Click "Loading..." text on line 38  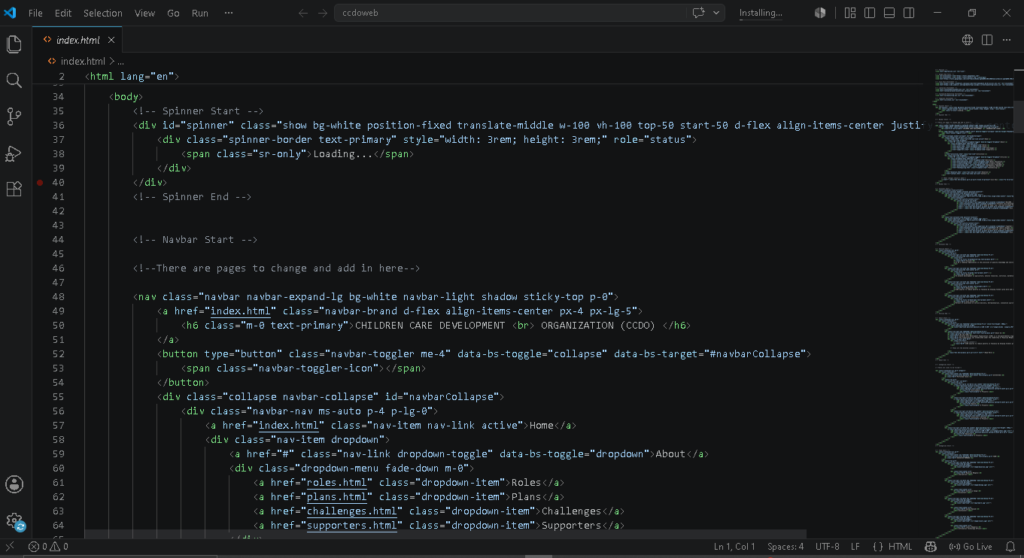pyautogui.click(x=343, y=154)
